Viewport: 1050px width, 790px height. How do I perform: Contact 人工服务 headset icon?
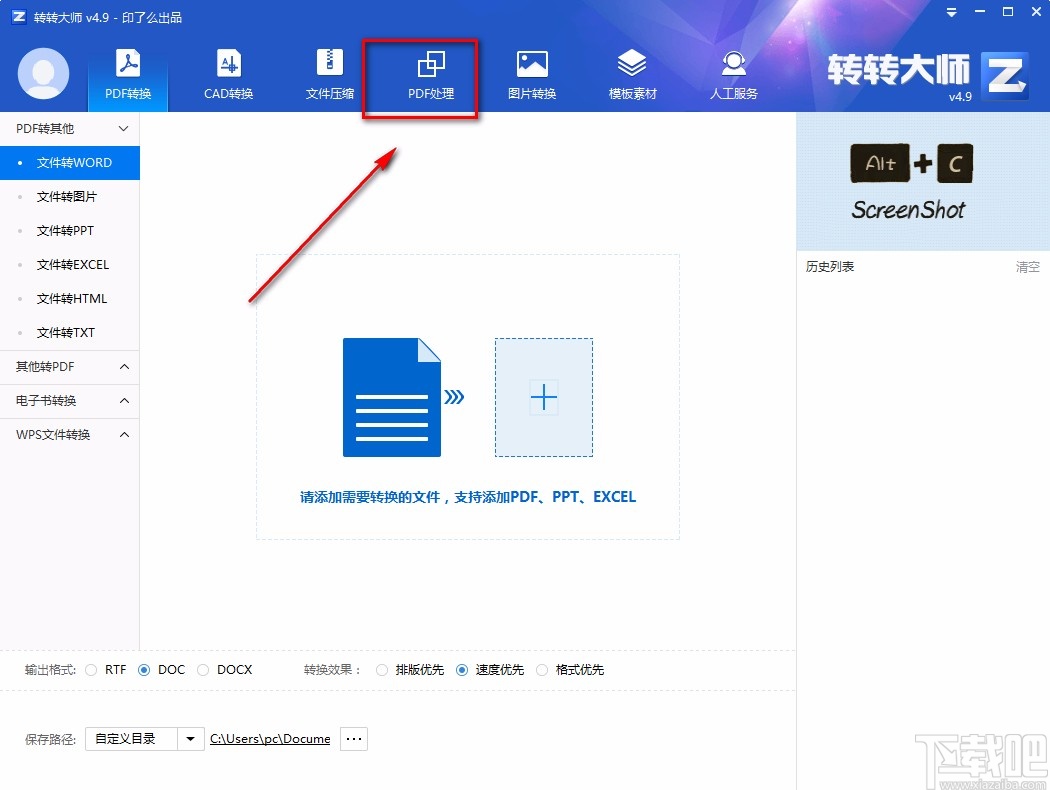pos(734,64)
